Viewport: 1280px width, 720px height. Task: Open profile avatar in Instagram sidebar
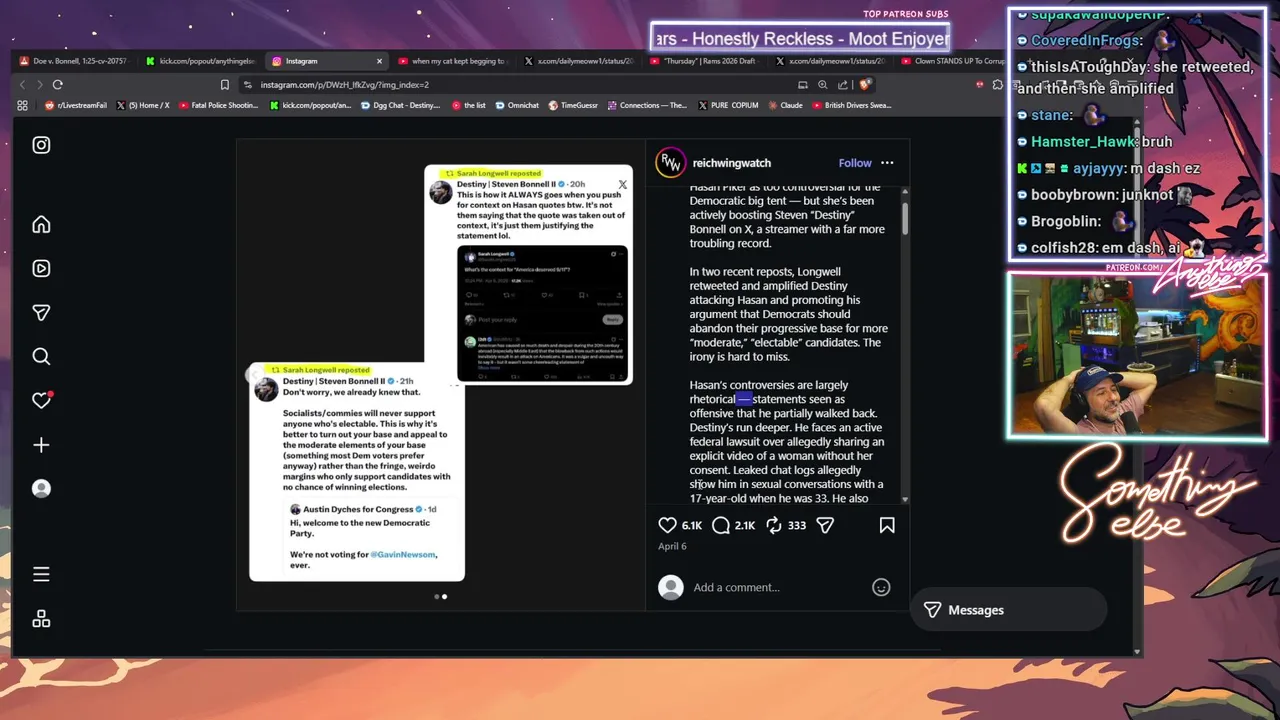[41, 488]
